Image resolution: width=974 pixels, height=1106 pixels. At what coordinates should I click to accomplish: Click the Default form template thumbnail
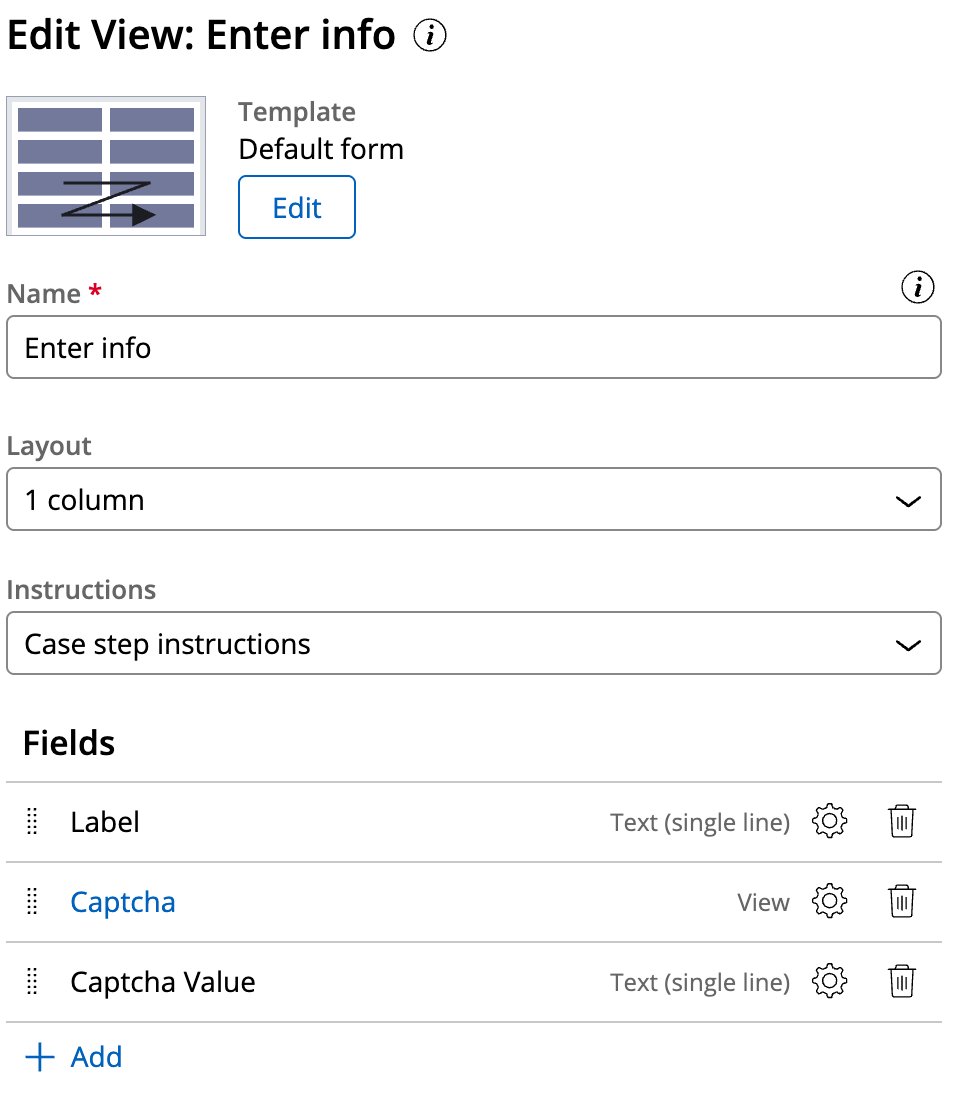coord(106,166)
